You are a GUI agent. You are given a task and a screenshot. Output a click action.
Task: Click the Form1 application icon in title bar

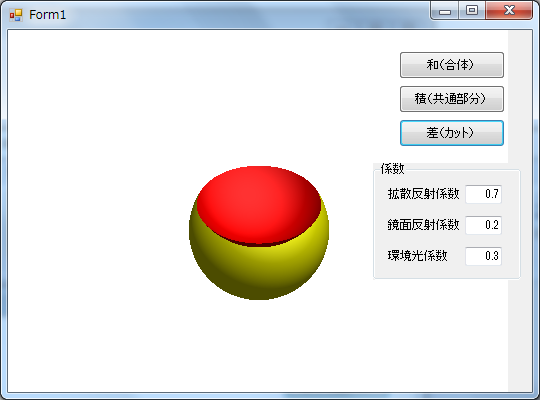pos(16,15)
